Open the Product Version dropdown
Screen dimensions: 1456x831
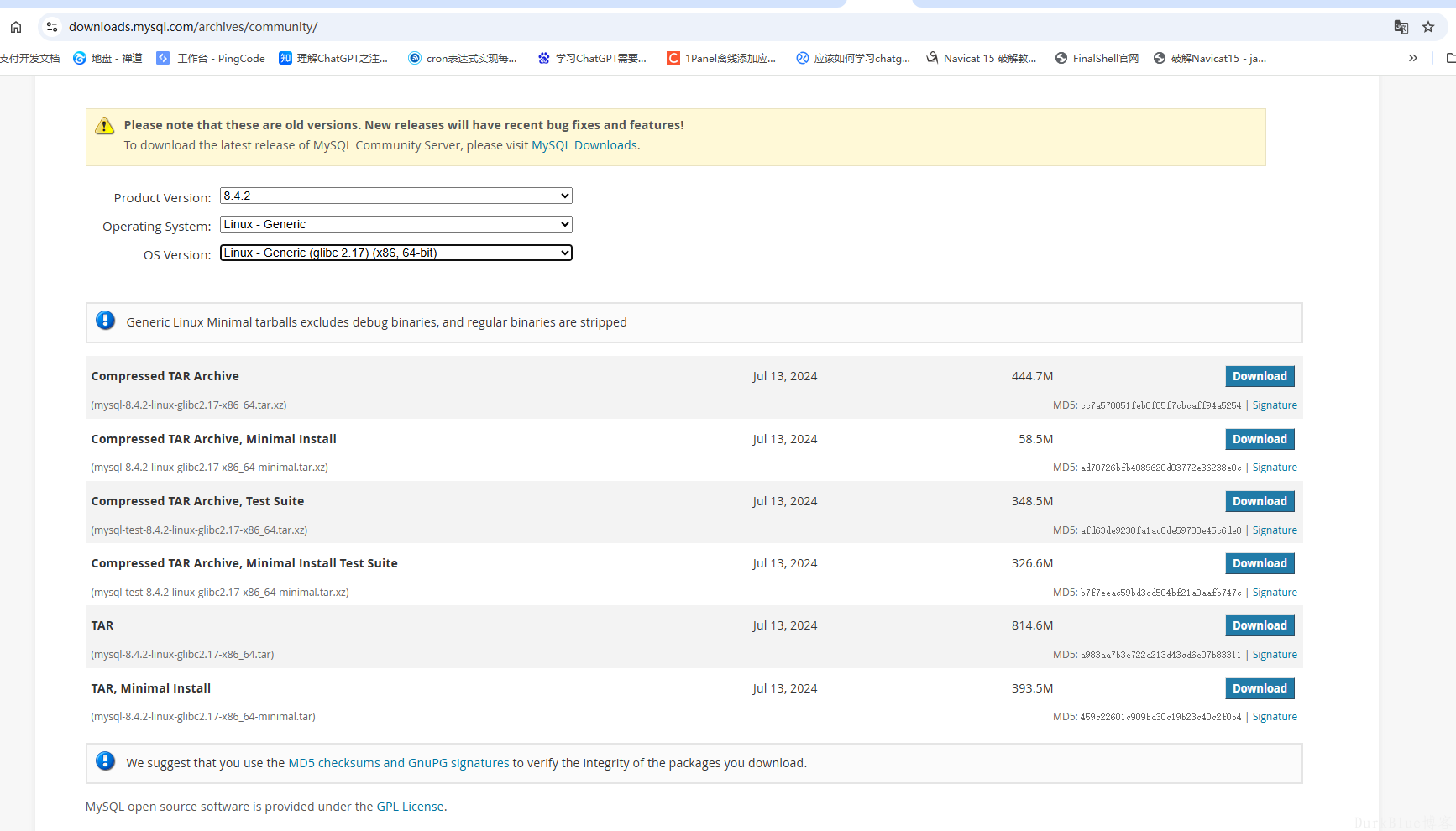[x=396, y=196]
